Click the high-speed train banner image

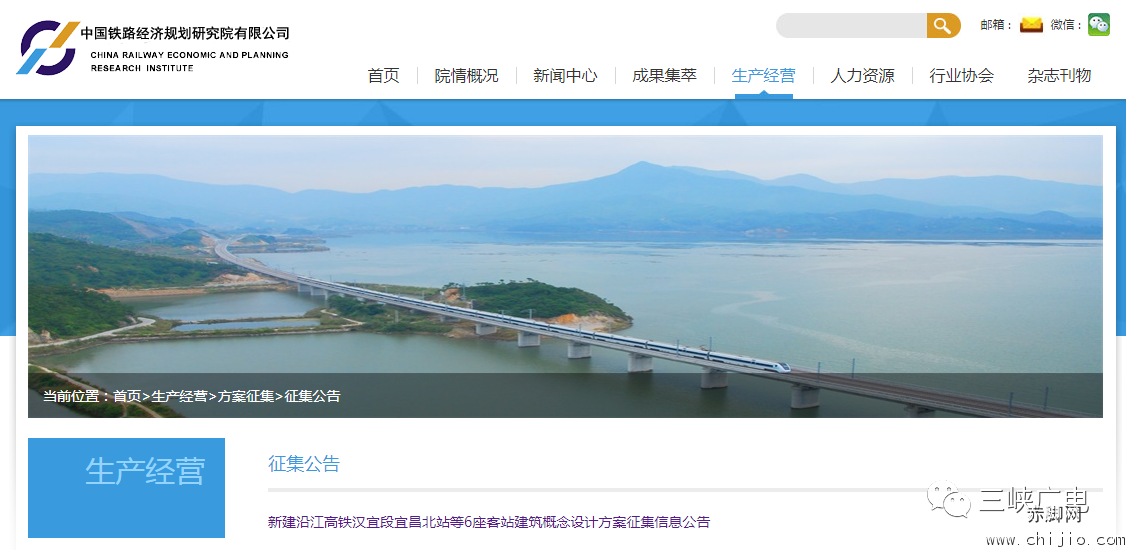tap(565, 276)
